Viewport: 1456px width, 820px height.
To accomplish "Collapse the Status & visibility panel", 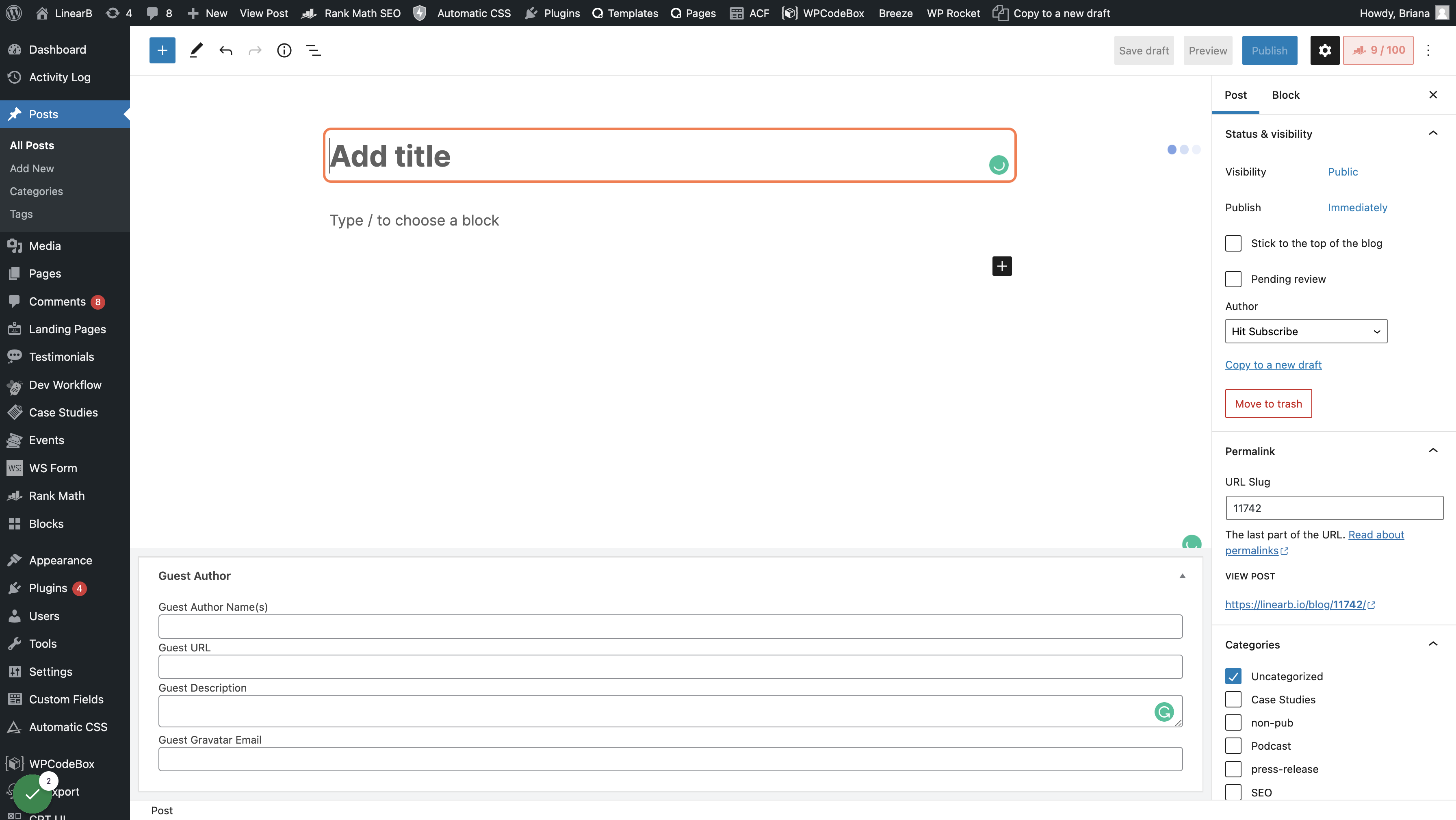I will (x=1433, y=133).
